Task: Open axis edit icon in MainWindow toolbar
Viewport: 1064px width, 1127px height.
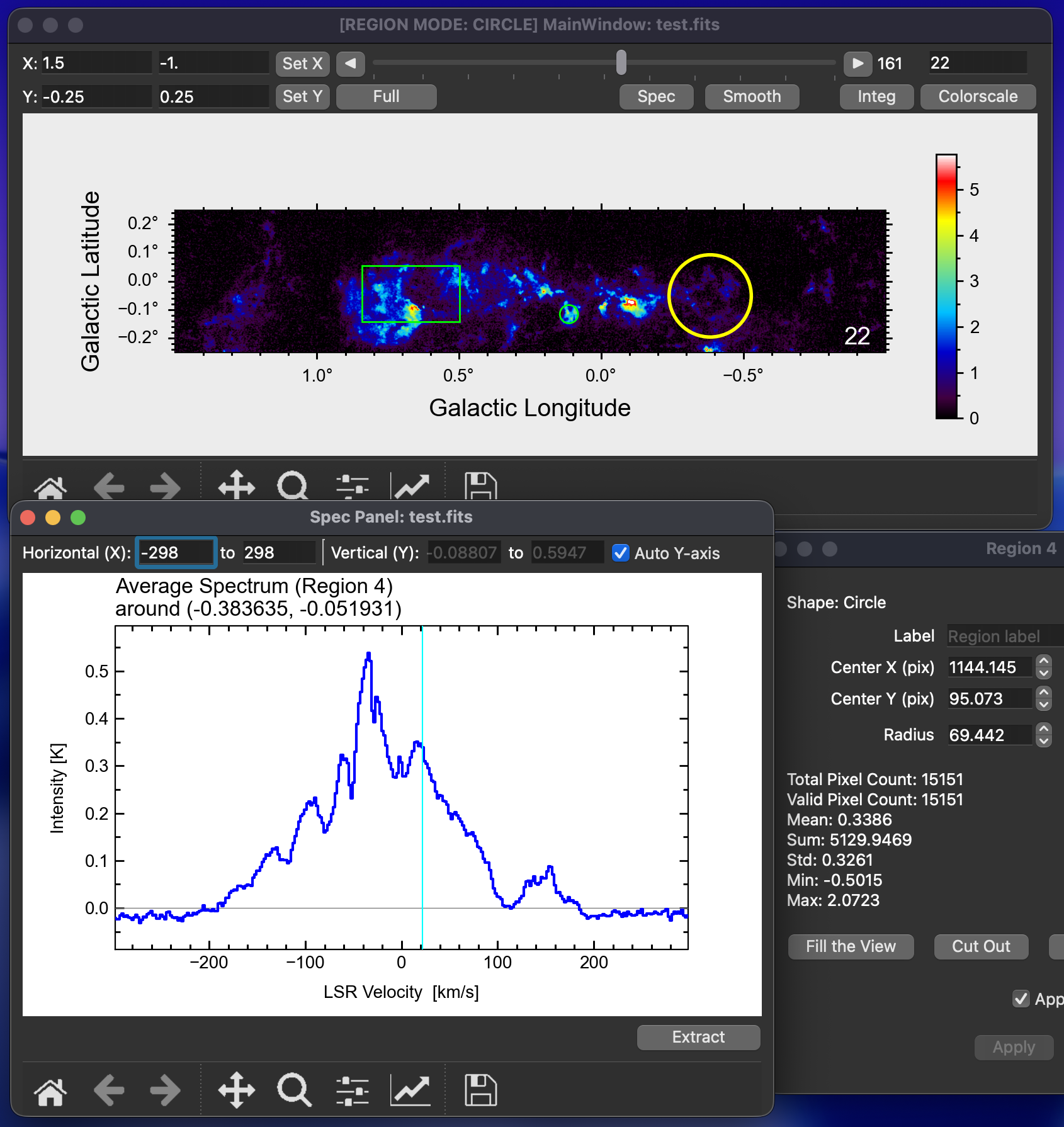Action: pyautogui.click(x=410, y=487)
